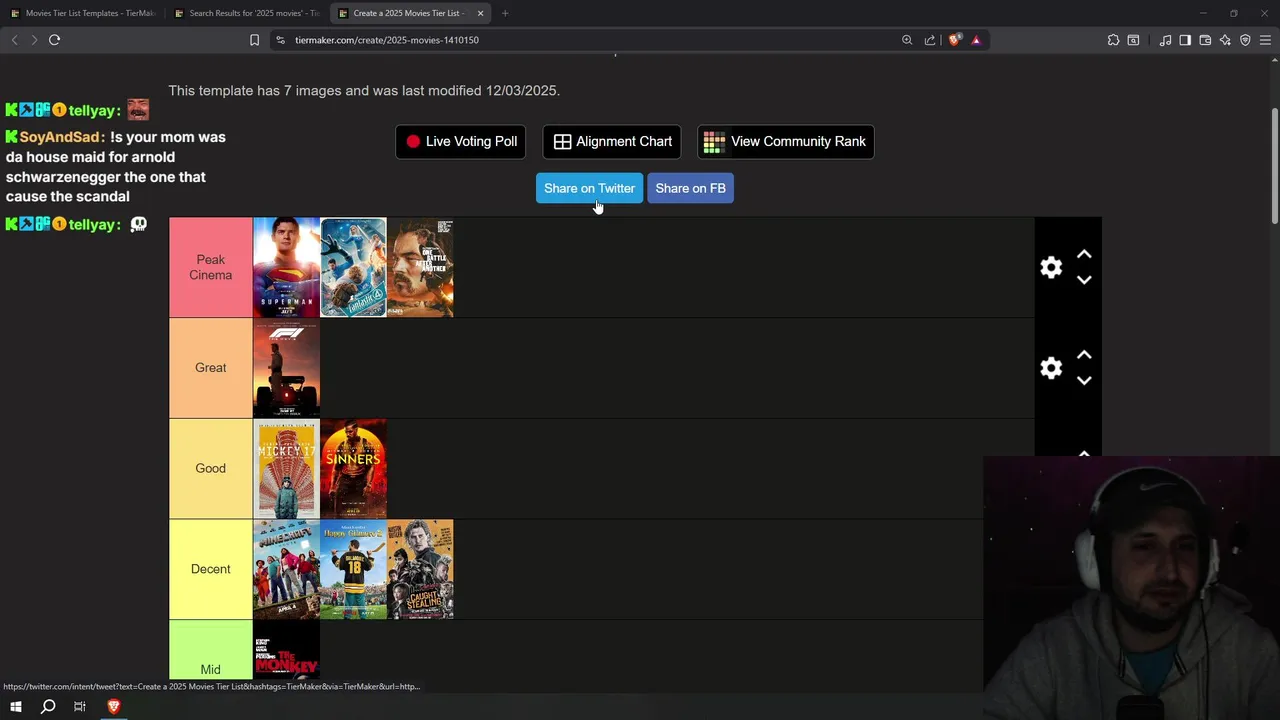
Task: Toggle the browser sidebar panel
Action: coord(1185,40)
